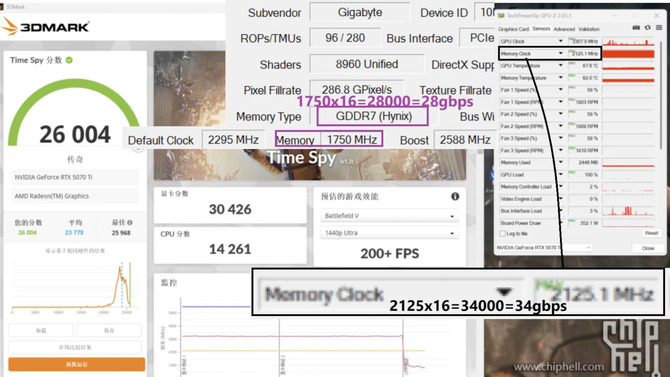Screen dimensions: 670x377
Task: Click the Reset button in GPU-Z
Action: click(x=651, y=233)
